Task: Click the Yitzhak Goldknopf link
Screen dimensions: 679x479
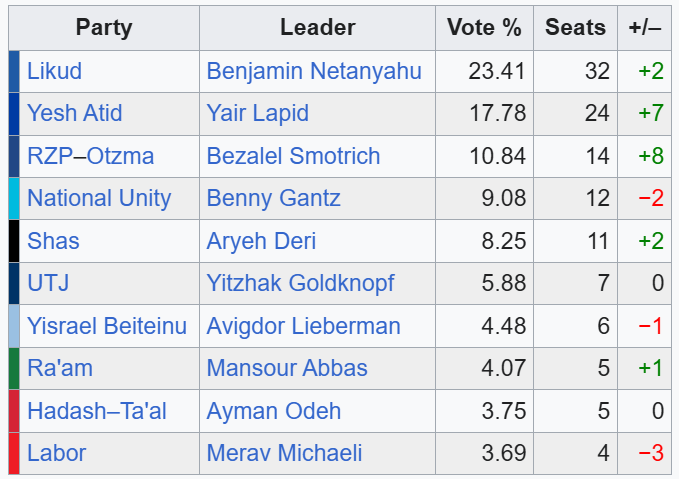Action: 300,284
